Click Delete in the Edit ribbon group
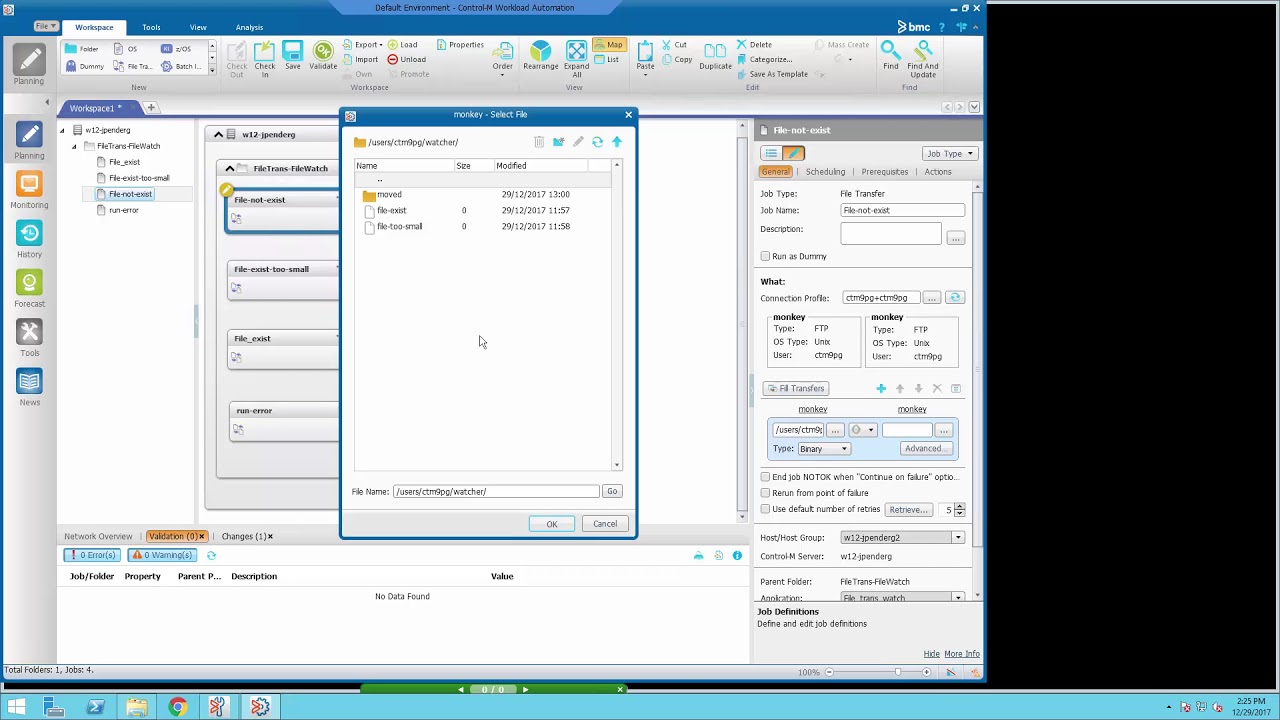Image resolution: width=1280 pixels, height=720 pixels. click(x=754, y=45)
